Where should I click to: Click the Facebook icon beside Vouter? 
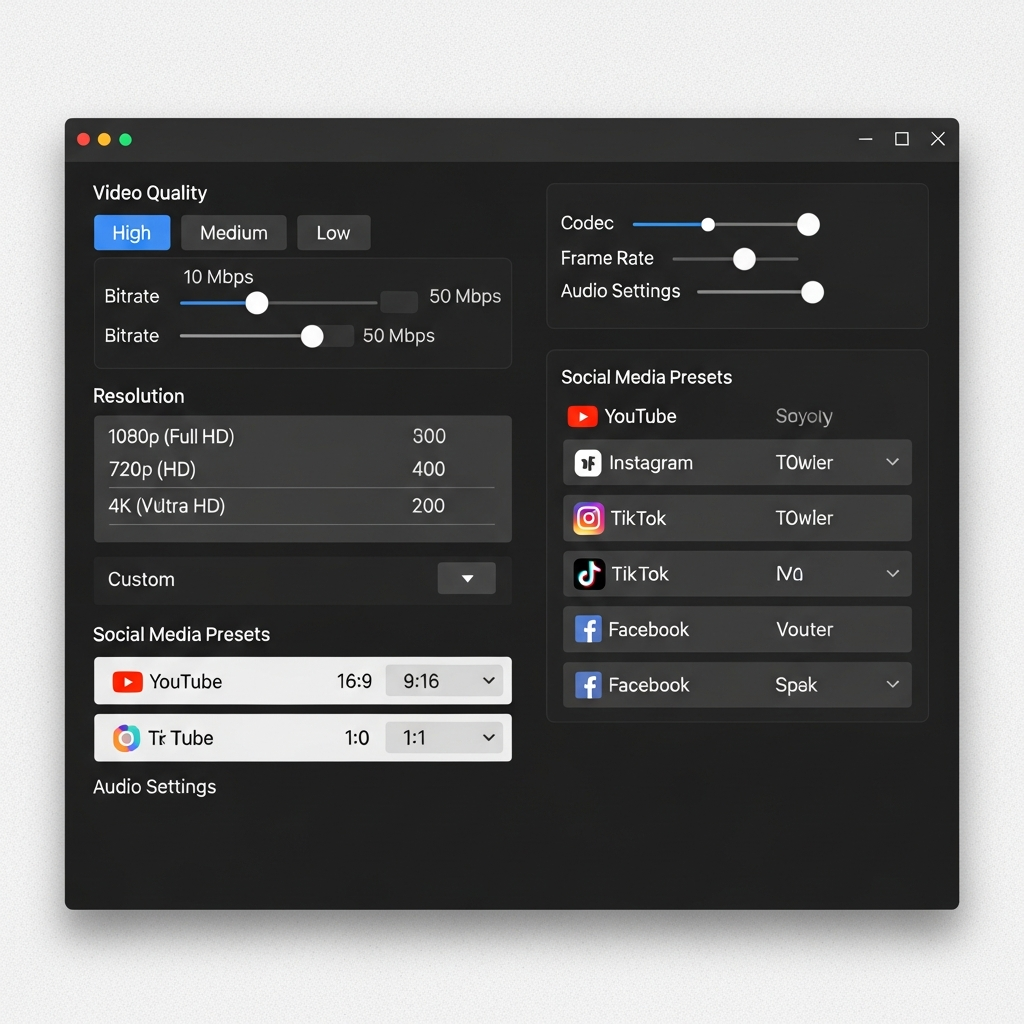coord(588,629)
